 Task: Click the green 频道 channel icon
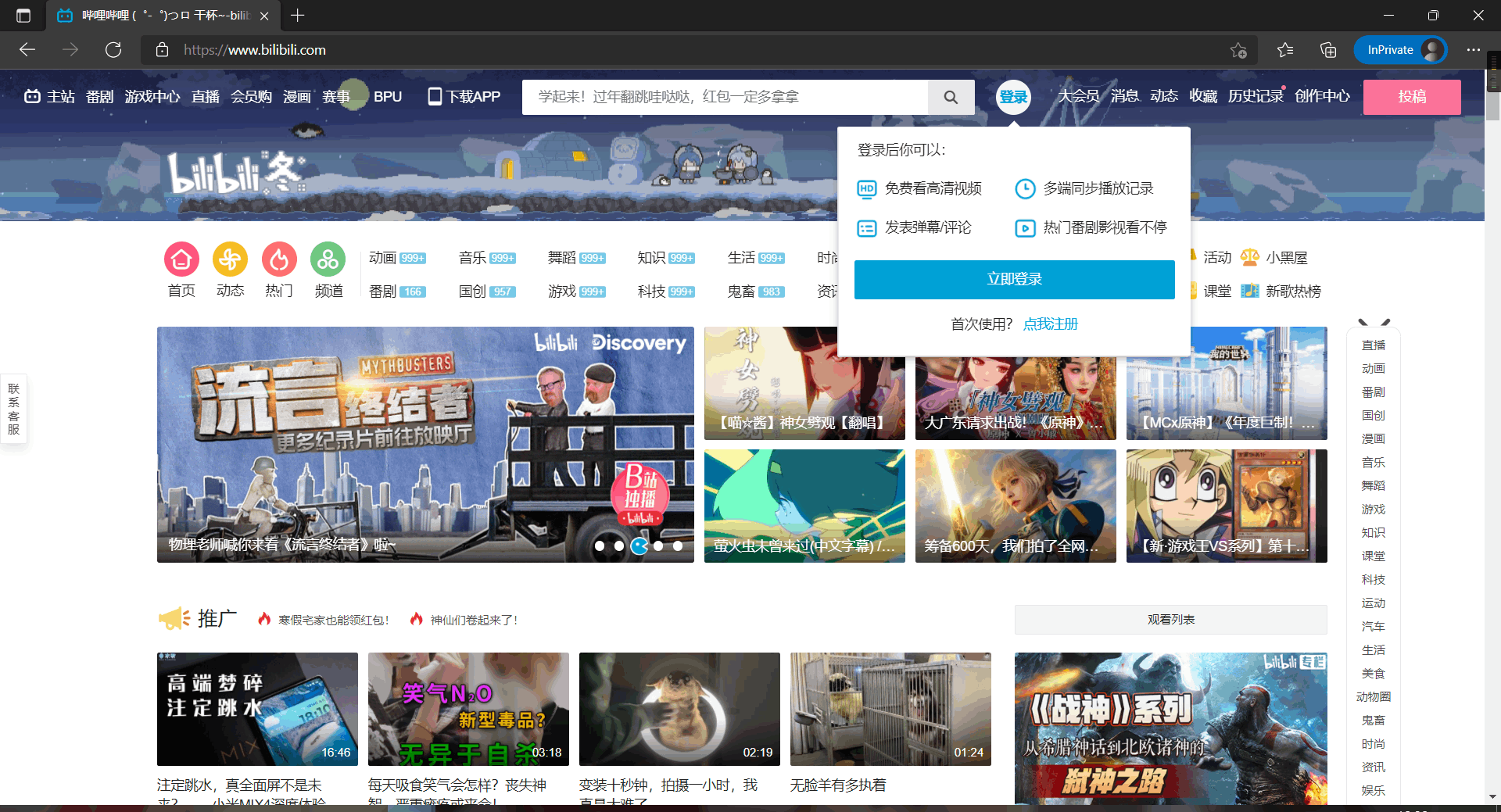point(328,259)
